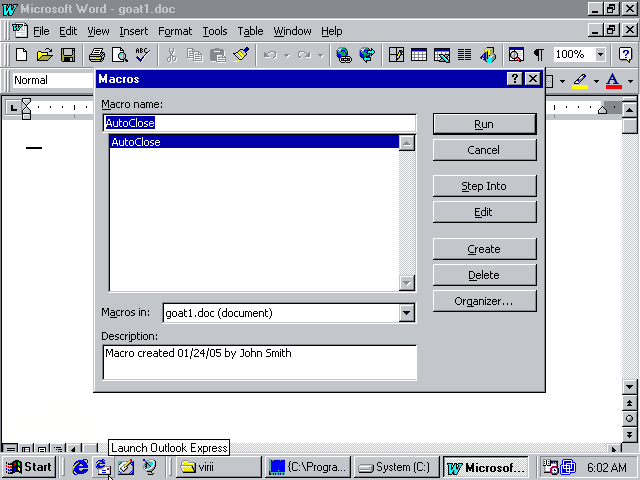Screen dimensions: 640x480
Task: Open the Window menu
Action: pos(292,31)
